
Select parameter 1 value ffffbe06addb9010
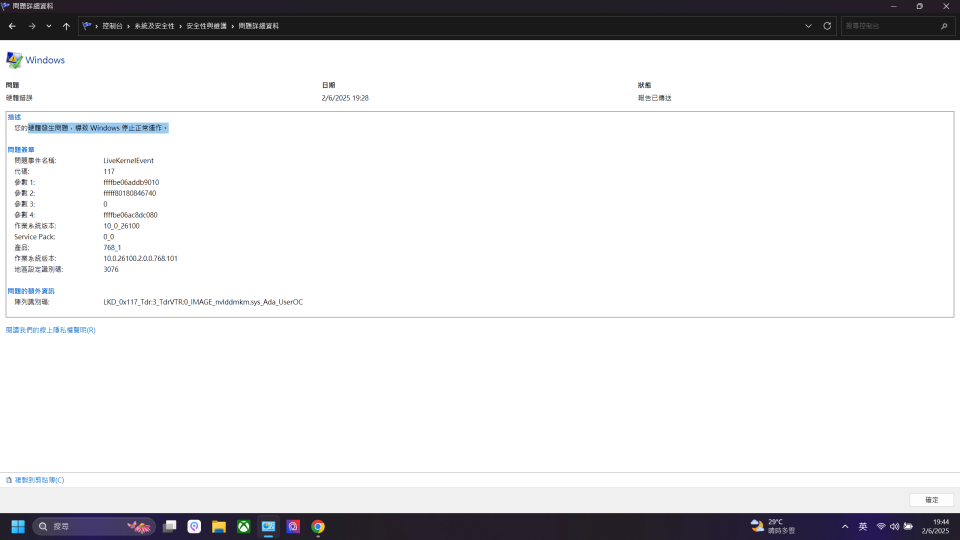point(131,182)
